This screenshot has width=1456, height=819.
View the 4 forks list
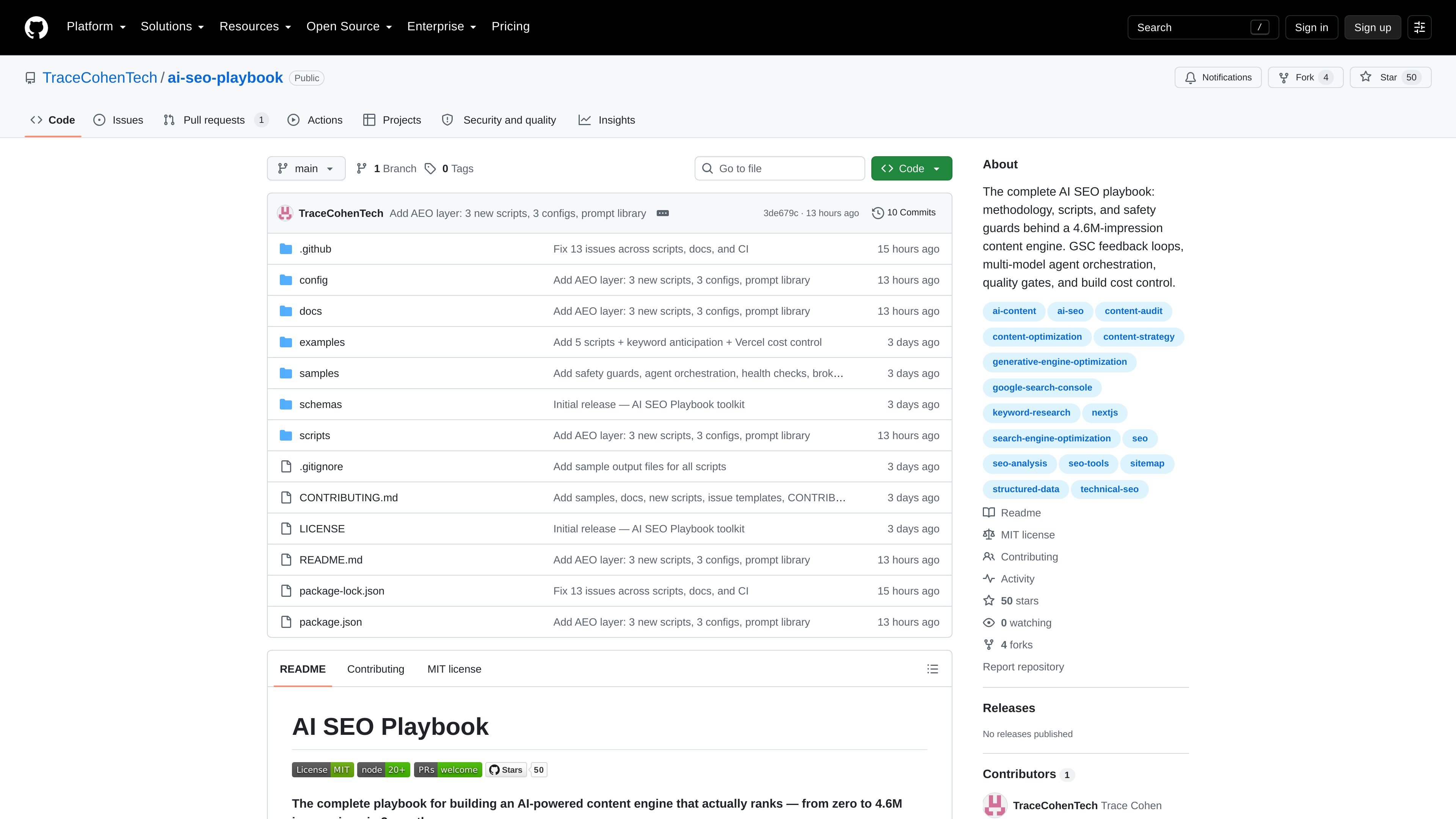pyautogui.click(x=1007, y=645)
